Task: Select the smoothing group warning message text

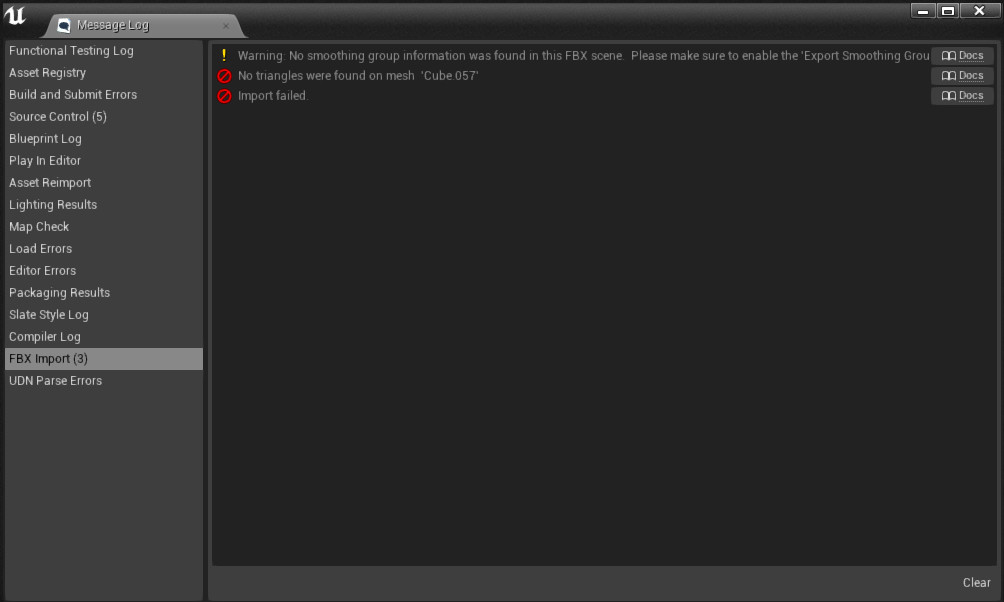Action: [x=583, y=56]
